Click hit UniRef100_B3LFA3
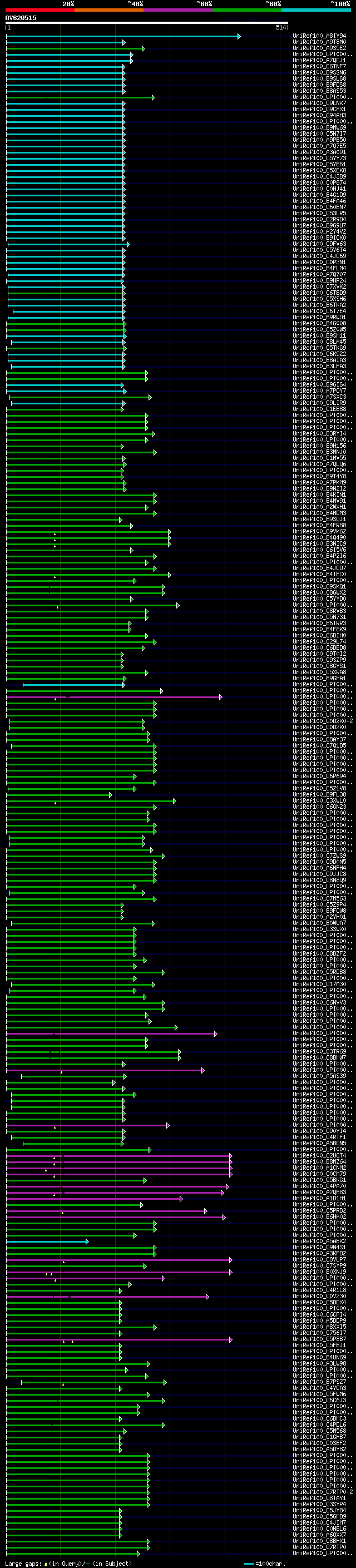Viewport: 356px width, 1568px height. click(x=319, y=367)
